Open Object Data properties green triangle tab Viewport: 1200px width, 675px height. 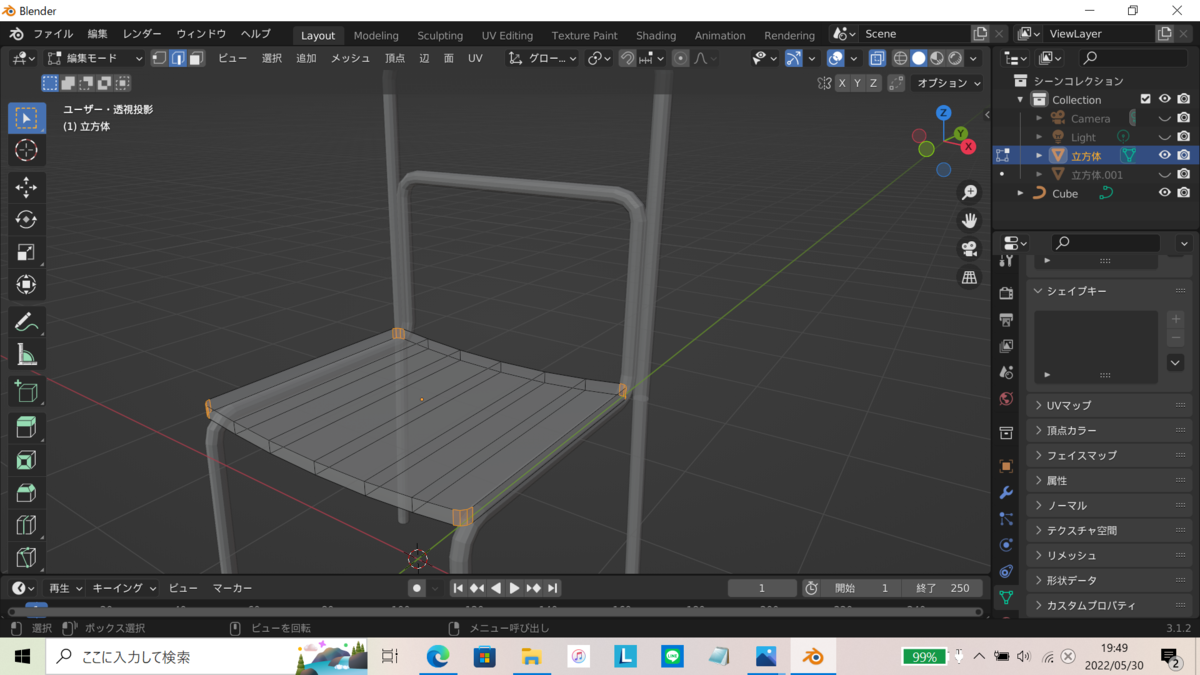(x=1006, y=597)
